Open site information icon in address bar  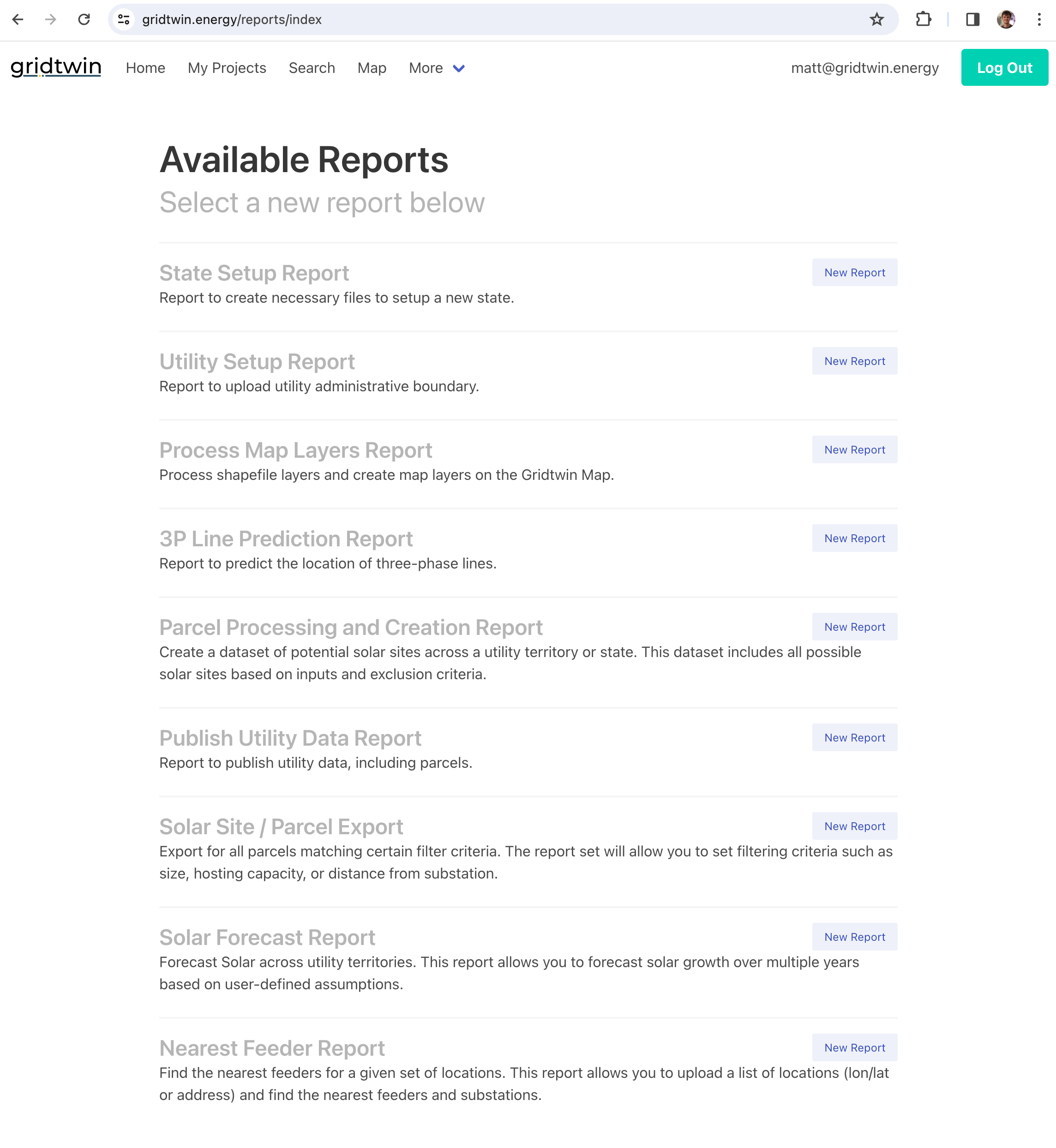click(123, 19)
